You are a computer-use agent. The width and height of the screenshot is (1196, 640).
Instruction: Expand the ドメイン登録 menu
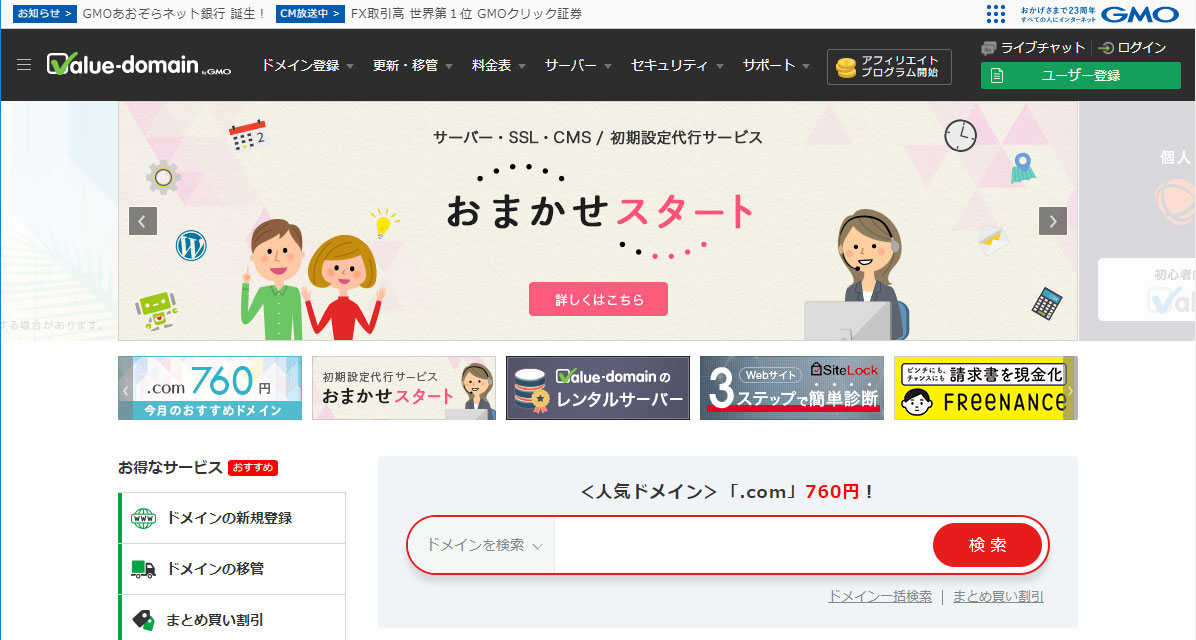click(x=307, y=66)
